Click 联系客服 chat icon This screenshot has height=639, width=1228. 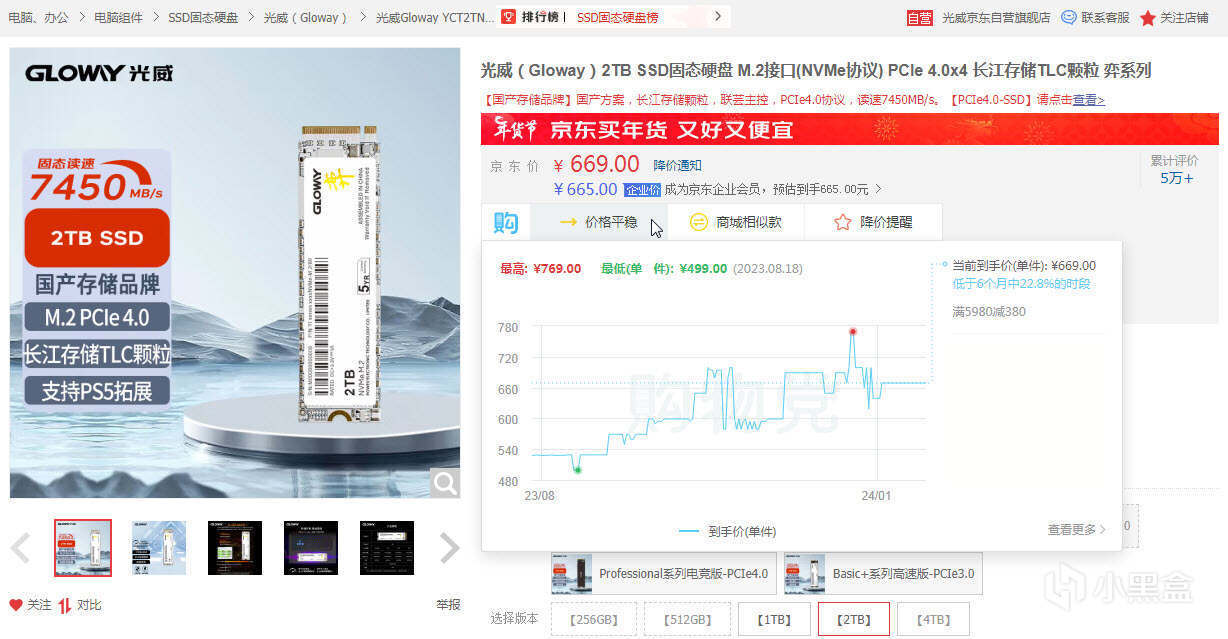[x=1069, y=17]
